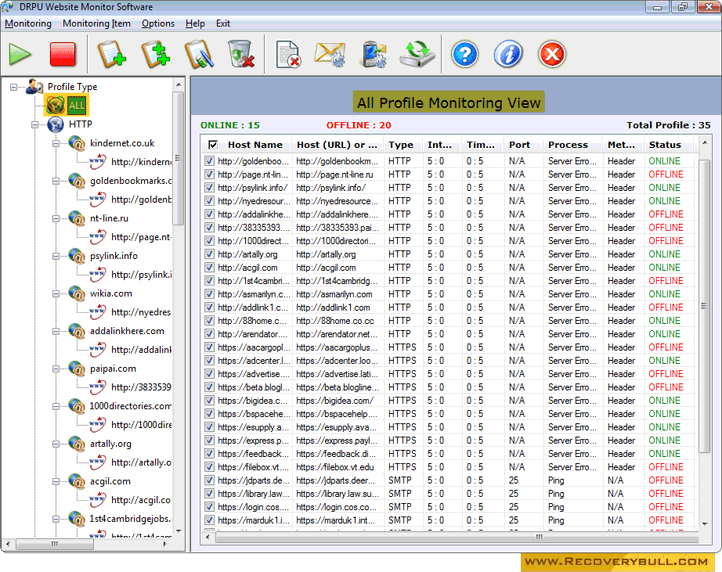Click the tree panel's scroll-down arrow
Viewport: 722px width, 572px height.
[x=179, y=531]
